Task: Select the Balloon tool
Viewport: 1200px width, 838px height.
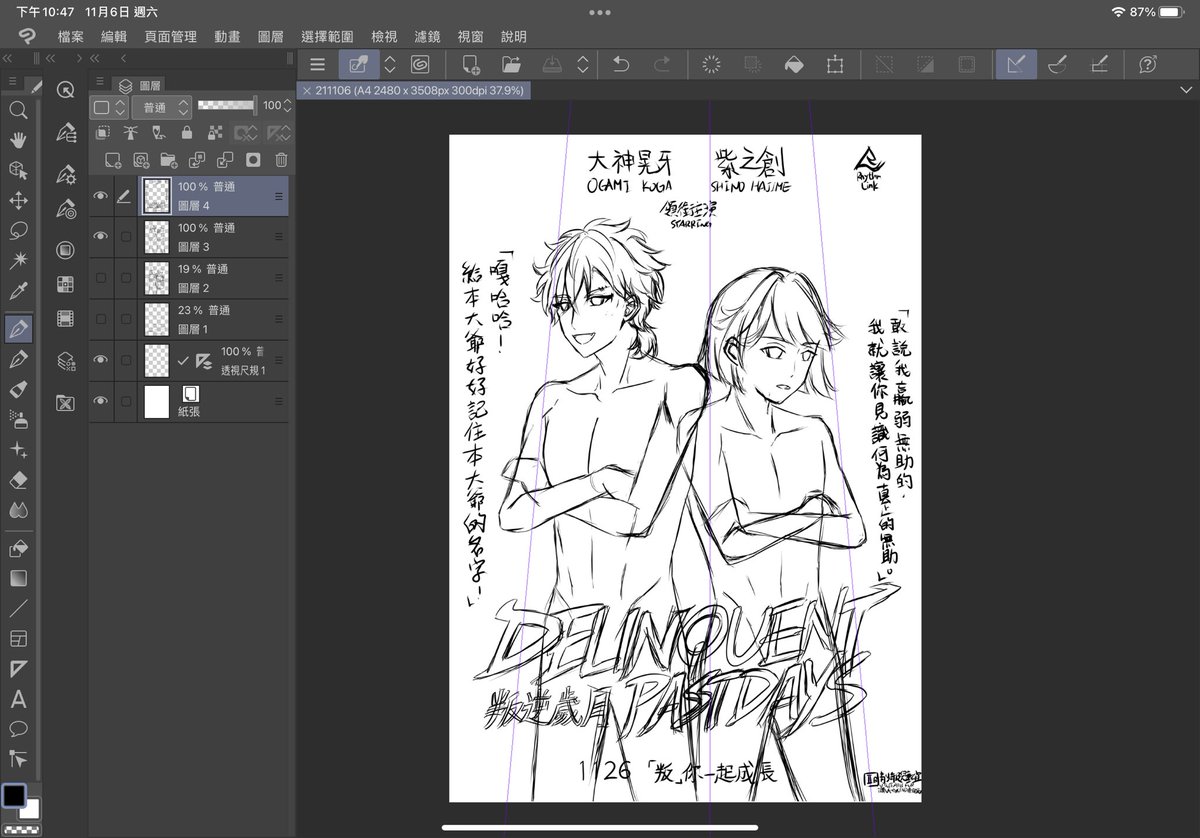Action: [18, 728]
